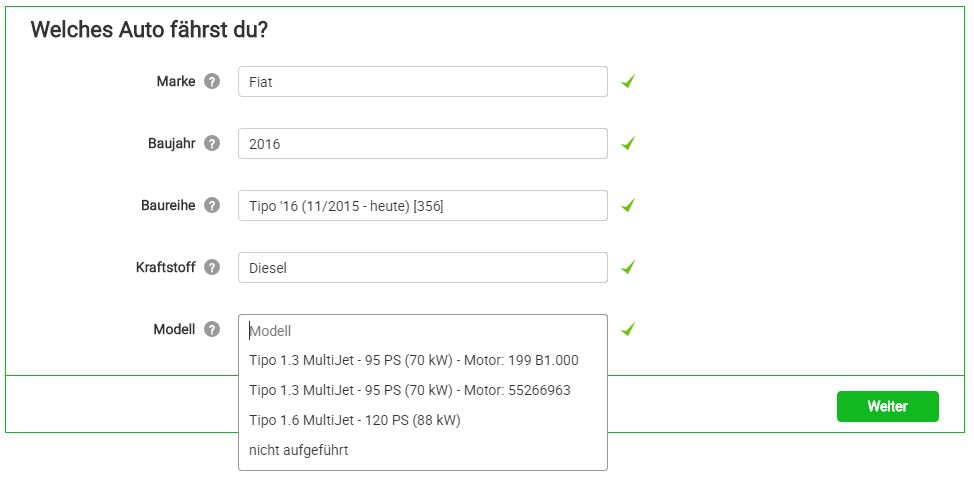Open the Marke dropdown showing Fiat
This screenshot has width=974, height=483.
[422, 82]
